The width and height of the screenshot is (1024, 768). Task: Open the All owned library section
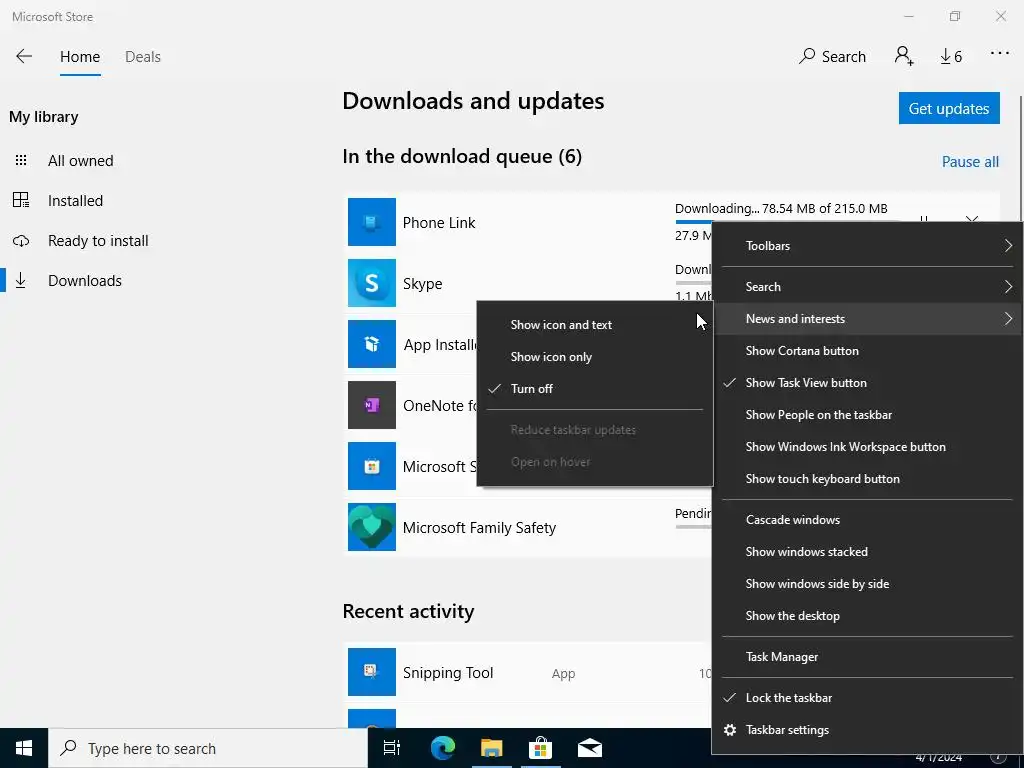click(x=80, y=161)
